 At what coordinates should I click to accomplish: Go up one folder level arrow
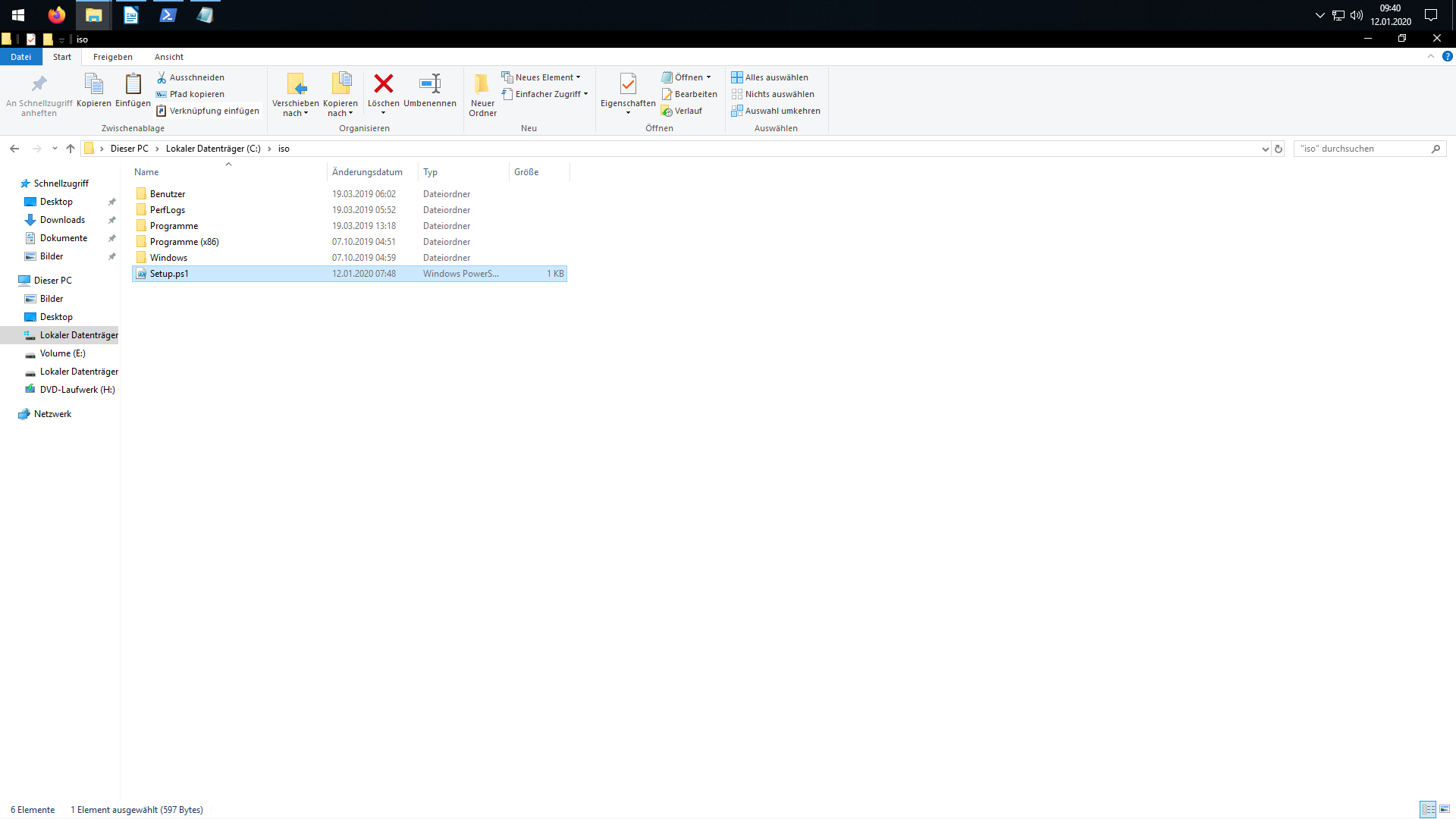point(71,149)
